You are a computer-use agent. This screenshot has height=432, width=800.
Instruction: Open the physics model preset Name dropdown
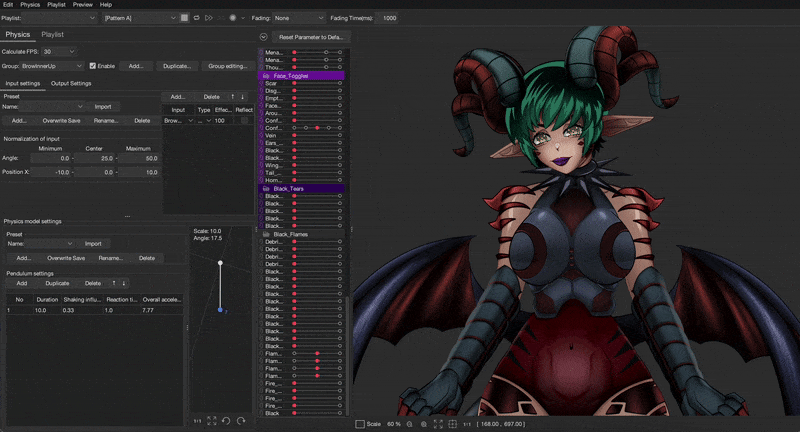pos(48,244)
